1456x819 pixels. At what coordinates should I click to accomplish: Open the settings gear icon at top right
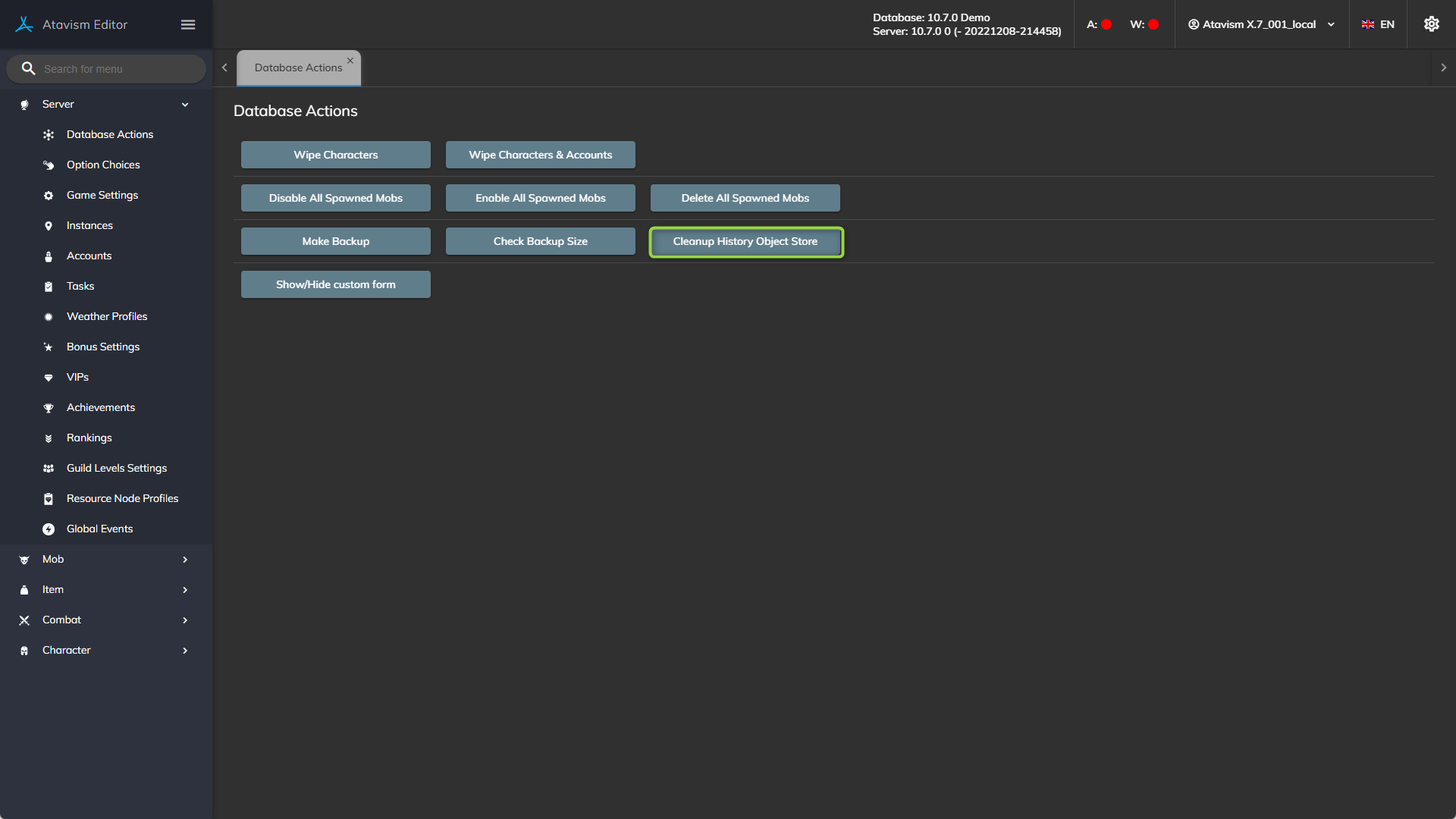pos(1431,24)
